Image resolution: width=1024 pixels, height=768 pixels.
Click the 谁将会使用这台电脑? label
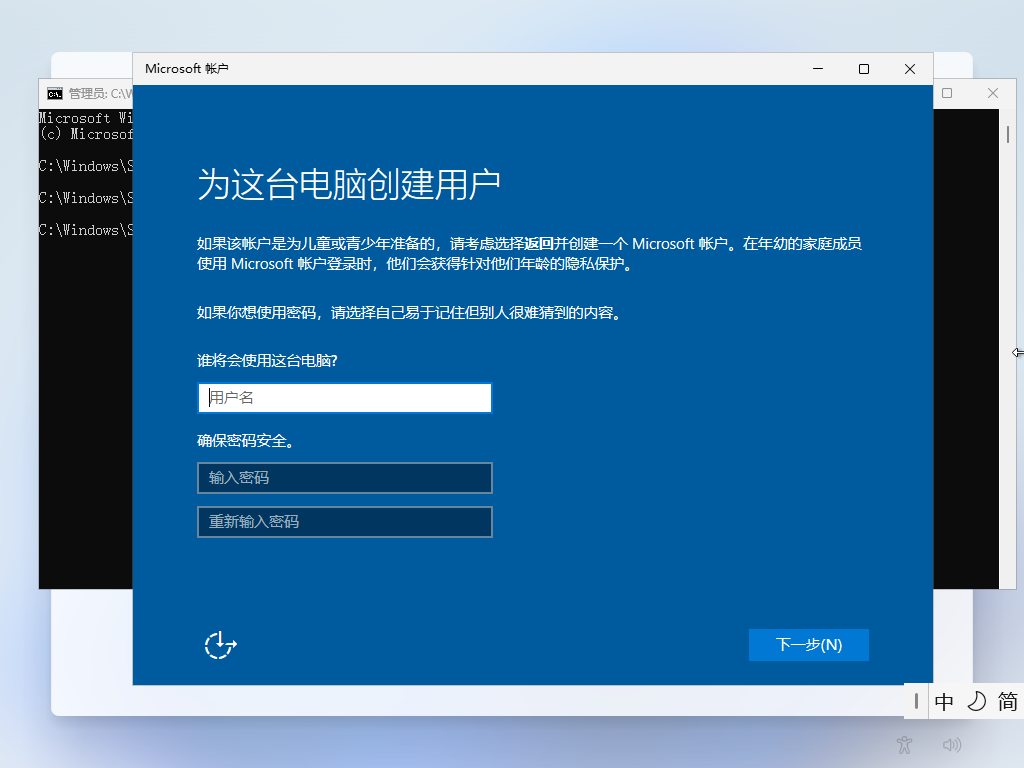click(x=267, y=360)
